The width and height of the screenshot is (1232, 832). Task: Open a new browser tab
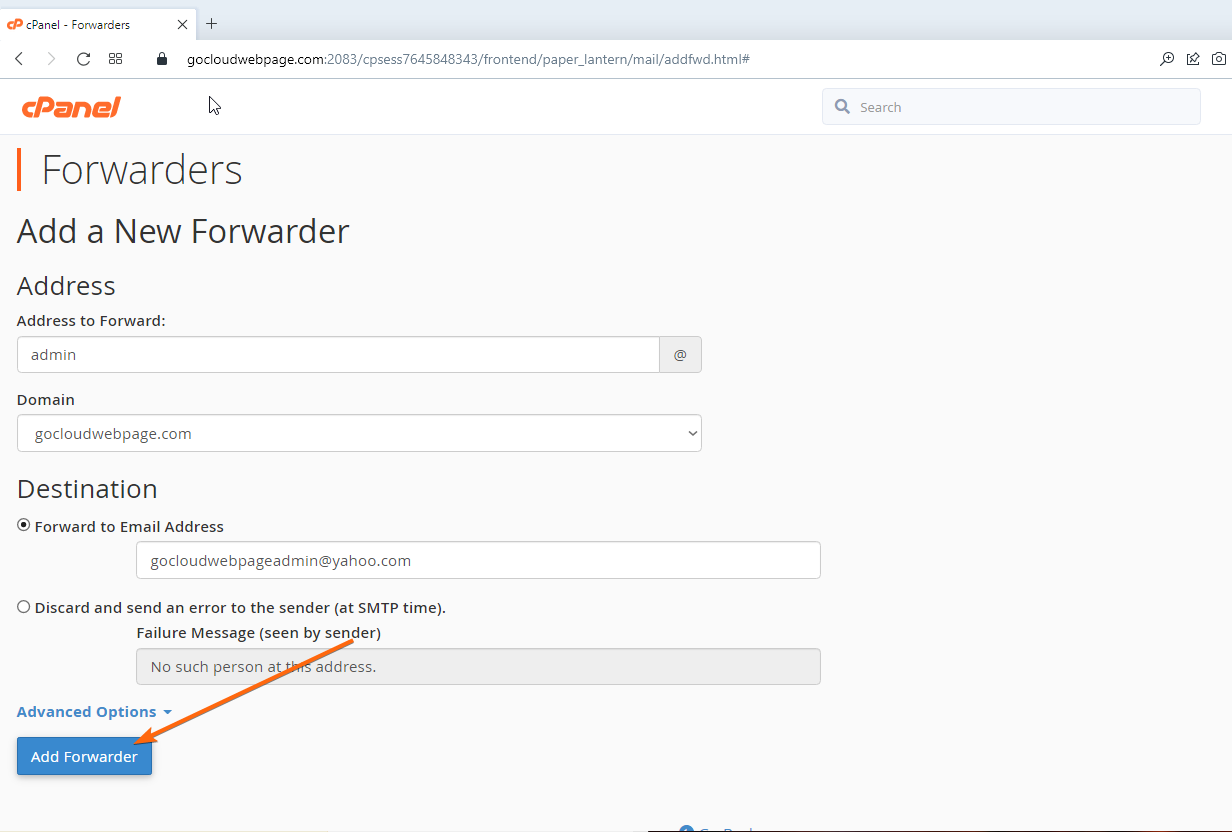(x=211, y=24)
